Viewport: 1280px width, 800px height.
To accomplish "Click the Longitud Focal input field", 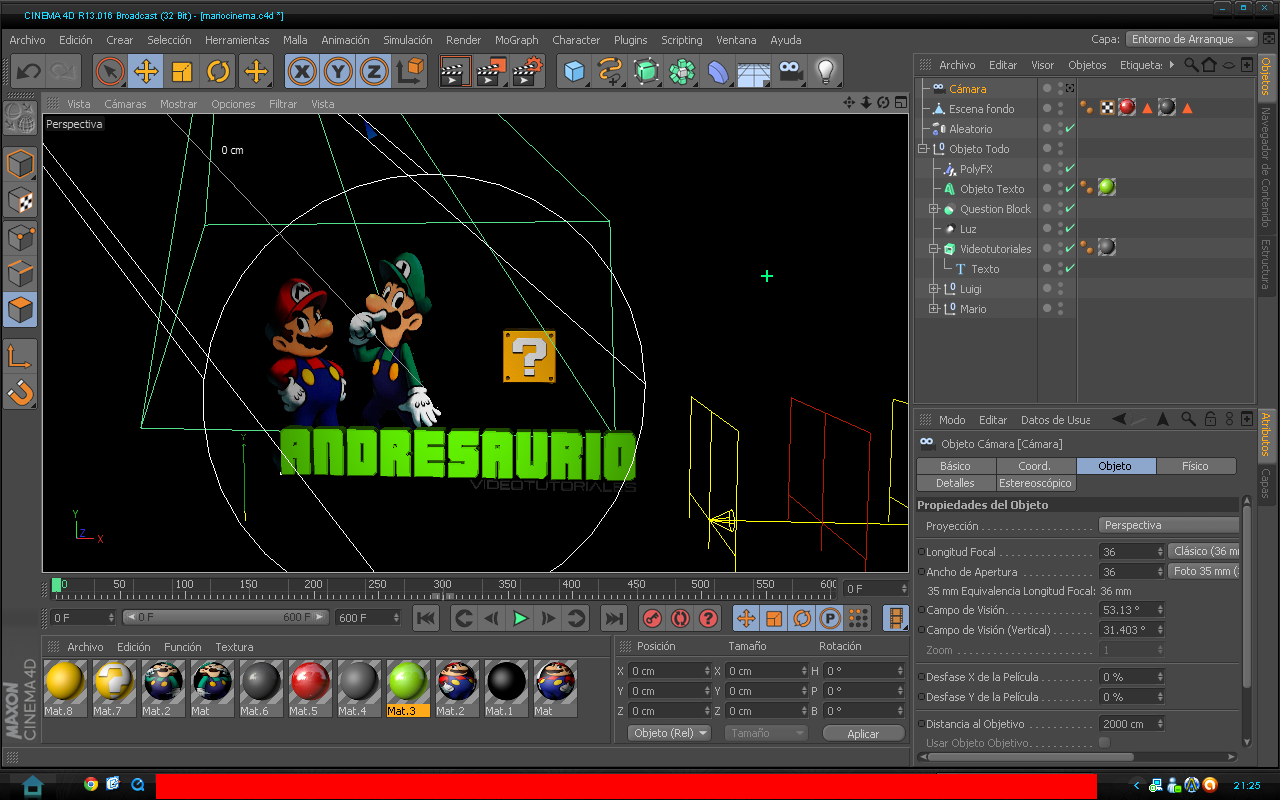I will coord(1131,551).
